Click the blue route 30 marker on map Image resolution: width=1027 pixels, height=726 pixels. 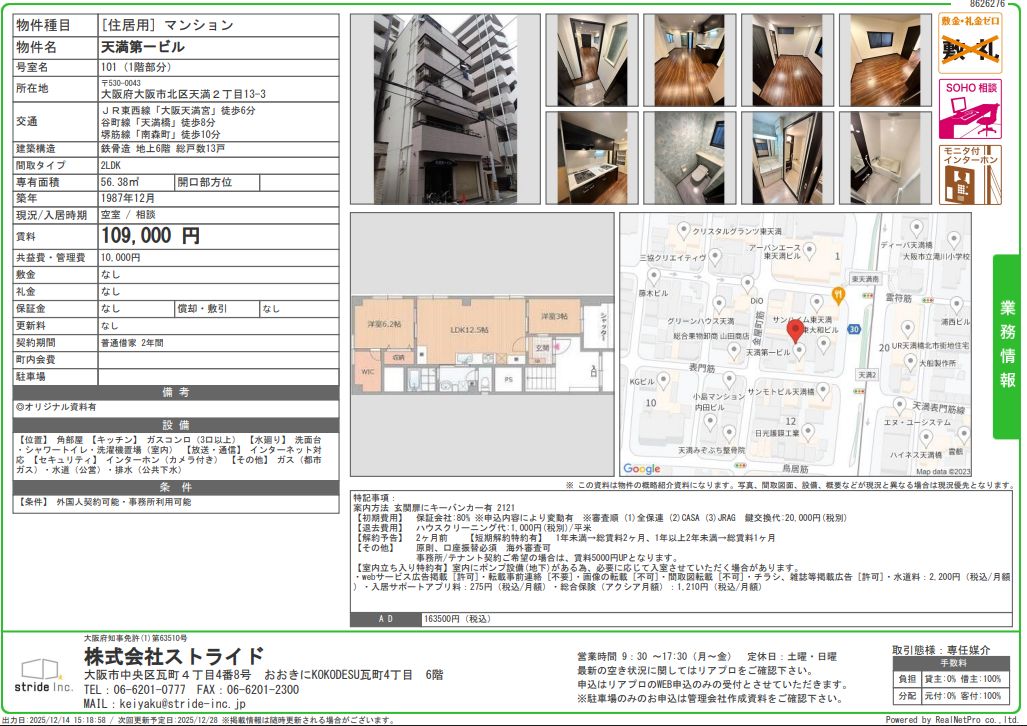(853, 328)
